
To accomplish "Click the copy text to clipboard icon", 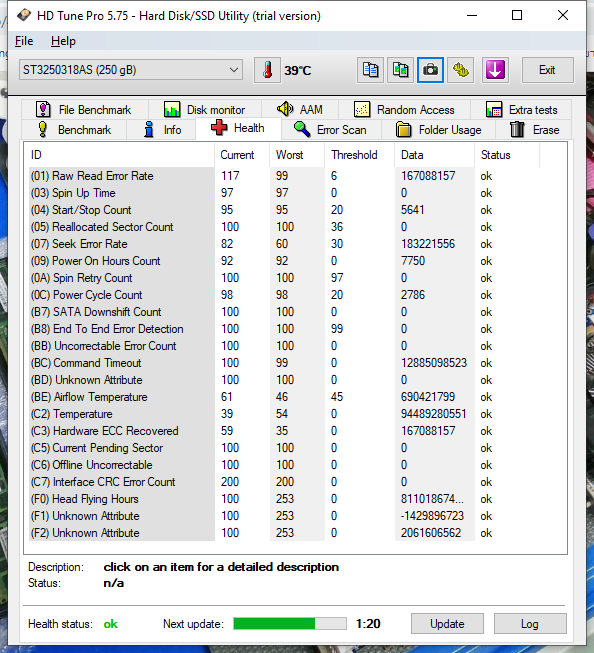I will (x=370, y=70).
